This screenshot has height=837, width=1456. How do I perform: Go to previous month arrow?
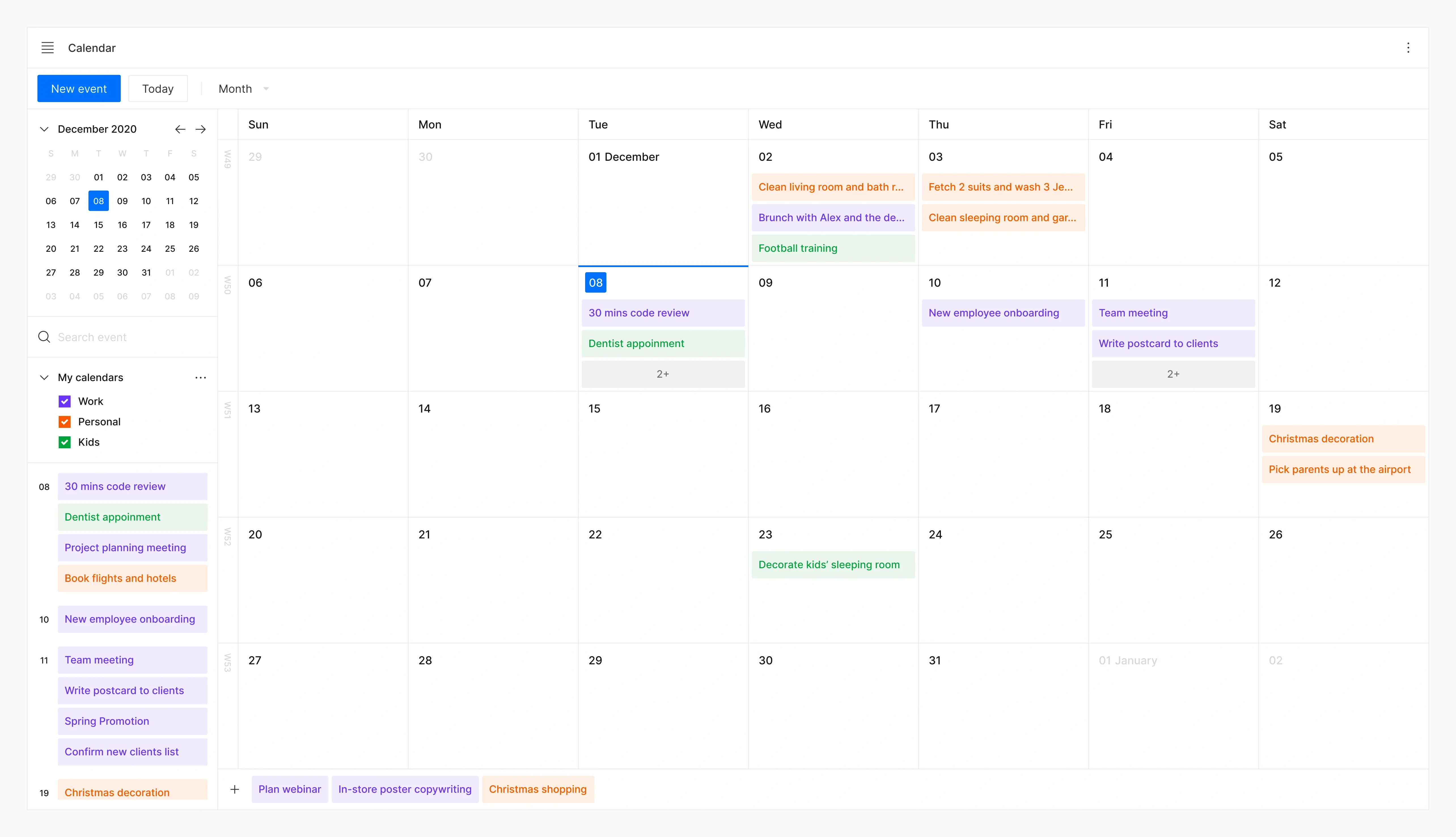click(x=180, y=129)
